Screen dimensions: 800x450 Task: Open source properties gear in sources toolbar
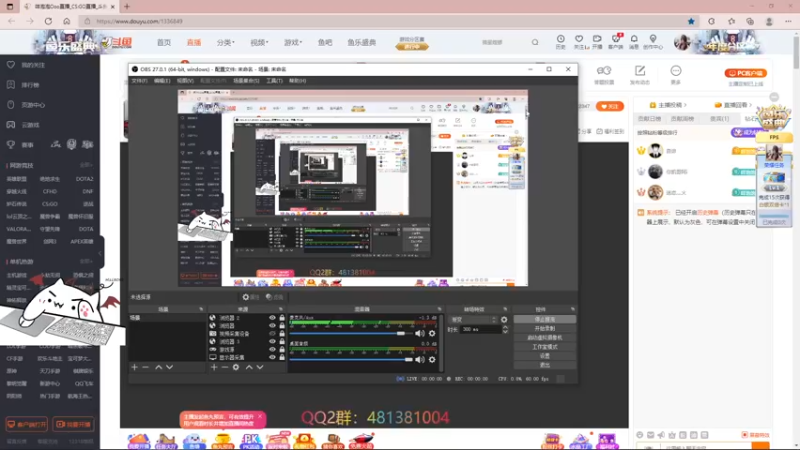point(236,367)
